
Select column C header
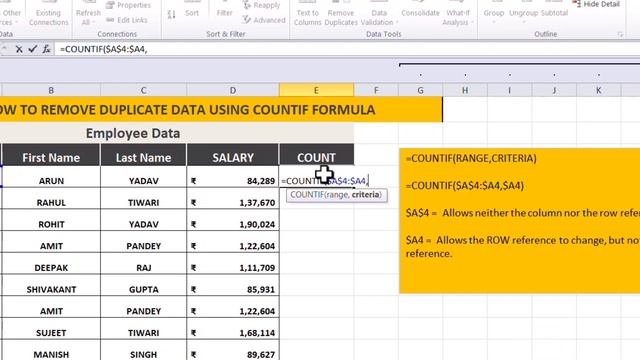(x=143, y=90)
